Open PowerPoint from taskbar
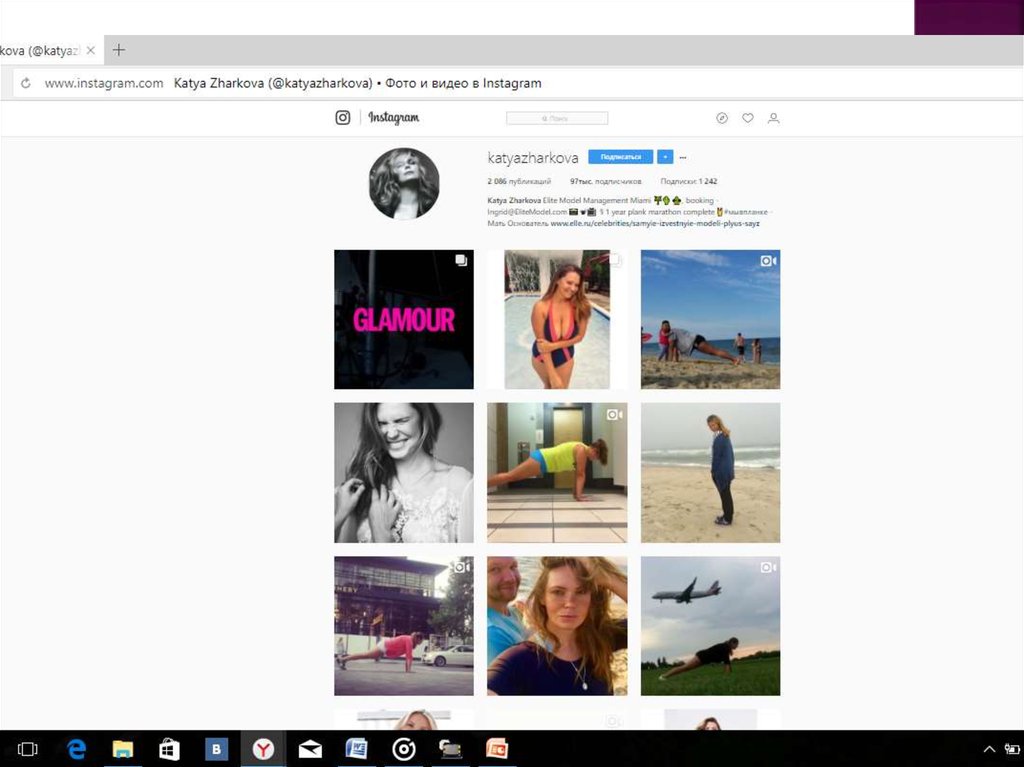This screenshot has width=1024, height=767. pos(497,749)
